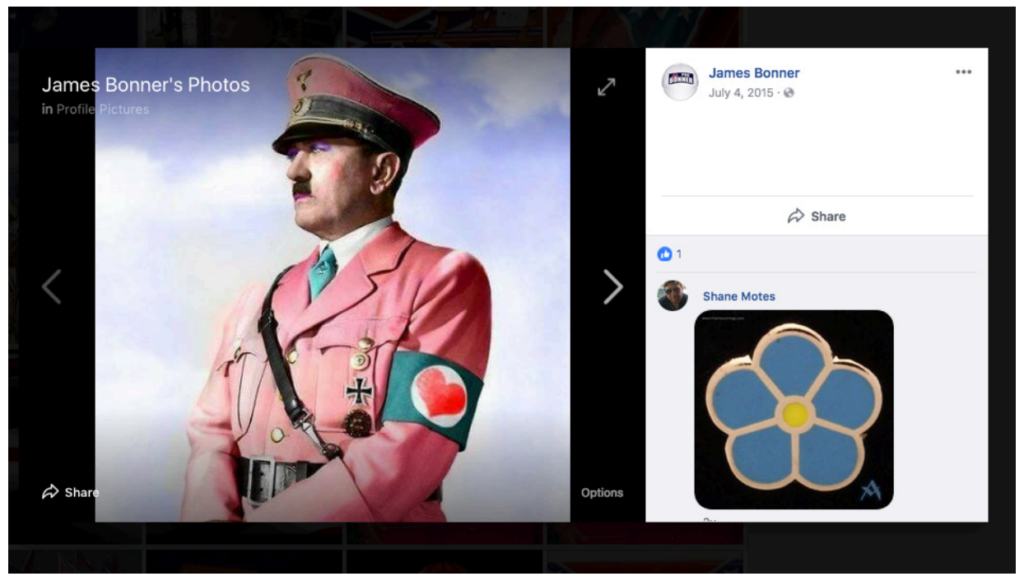This screenshot has height=581, width=1024.
Task: Open the blue flower comment image
Action: coord(793,409)
